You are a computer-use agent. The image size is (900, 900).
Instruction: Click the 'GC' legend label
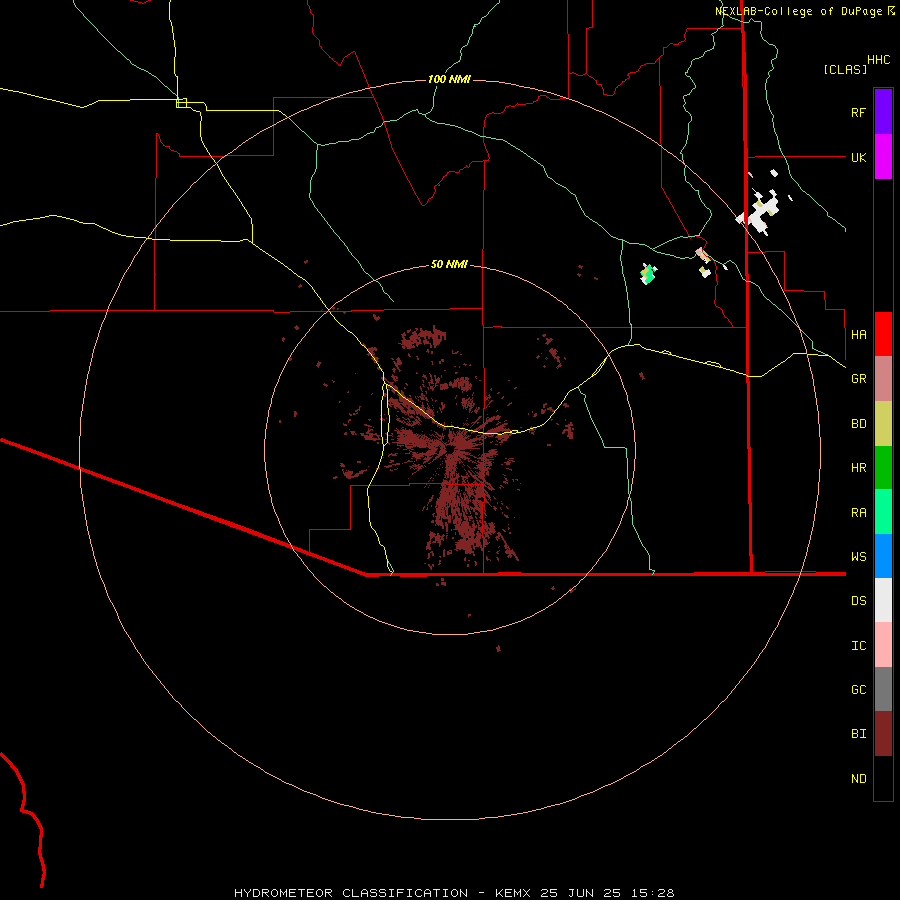coord(858,690)
